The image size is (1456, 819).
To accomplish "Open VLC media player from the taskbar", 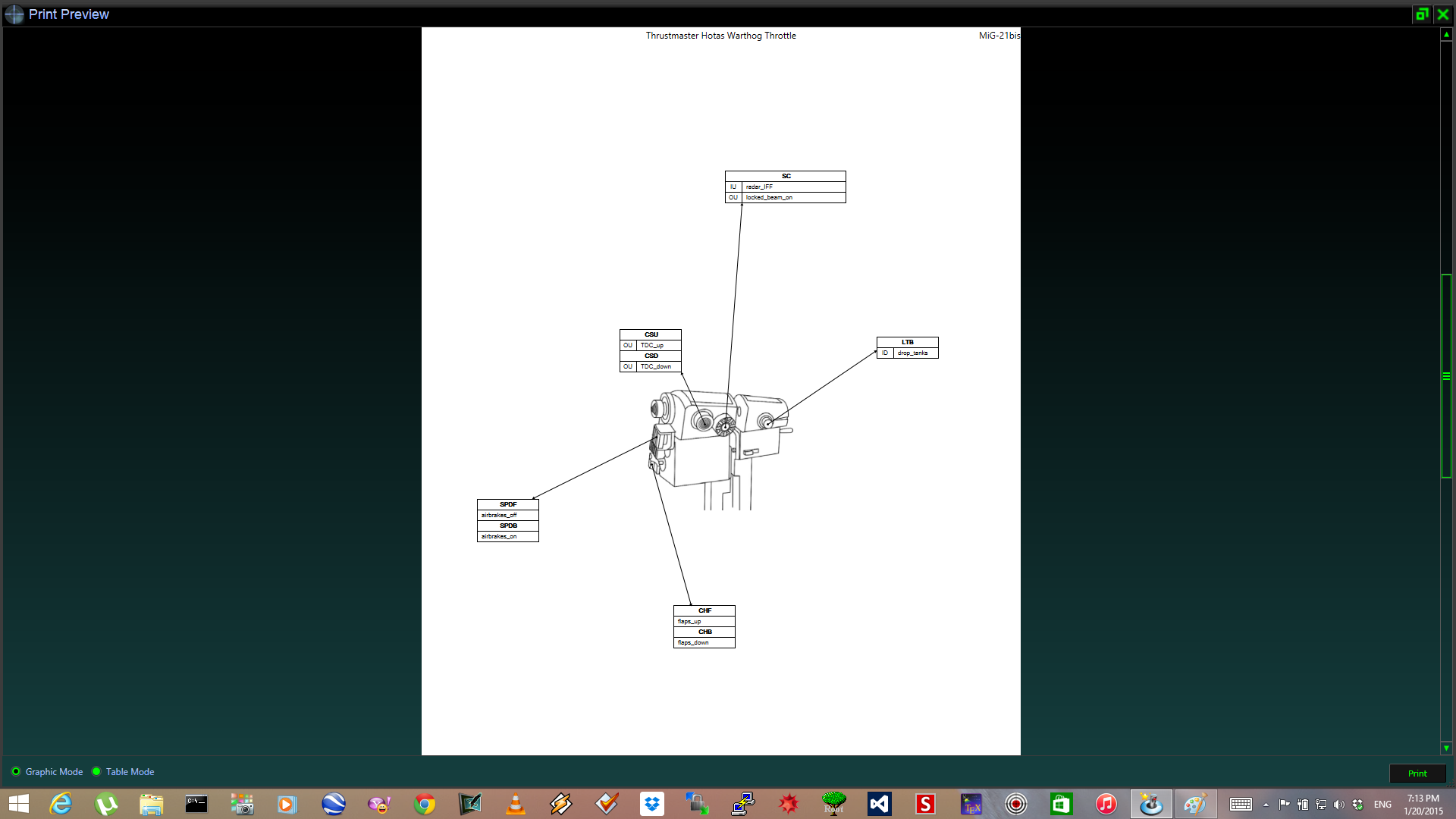I will 516,804.
